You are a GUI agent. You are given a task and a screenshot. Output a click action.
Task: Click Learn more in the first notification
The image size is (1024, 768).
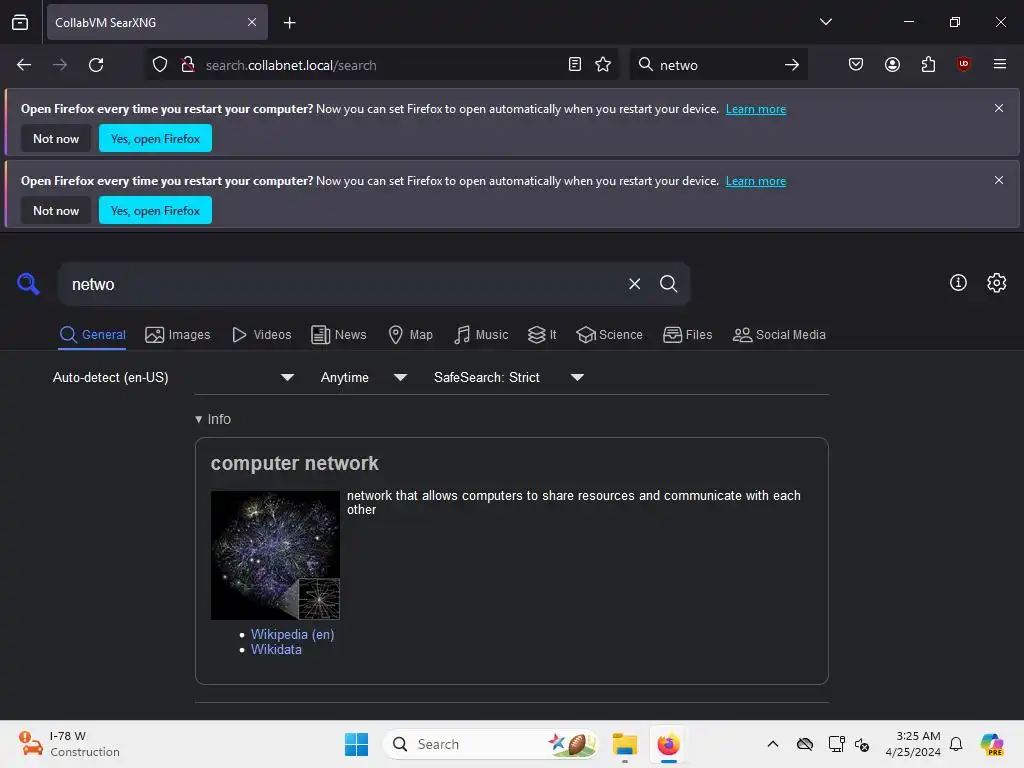pos(756,109)
